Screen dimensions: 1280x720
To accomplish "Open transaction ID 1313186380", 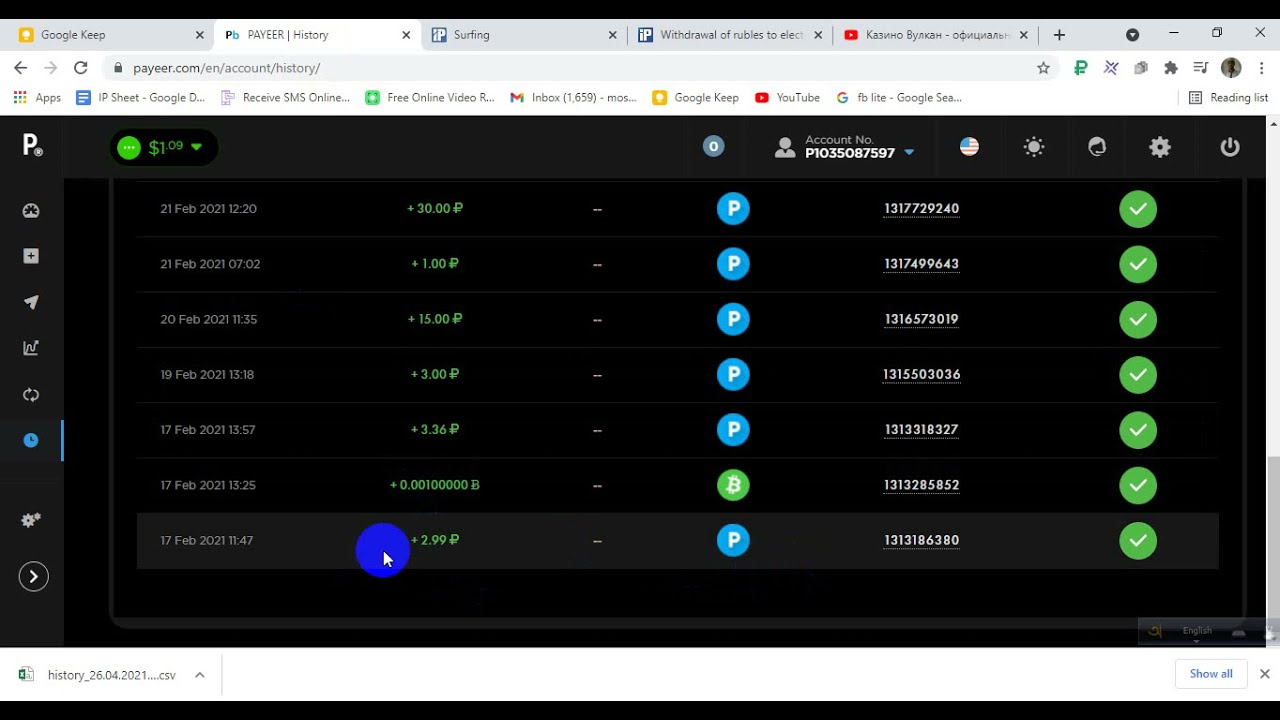I will tap(921, 540).
